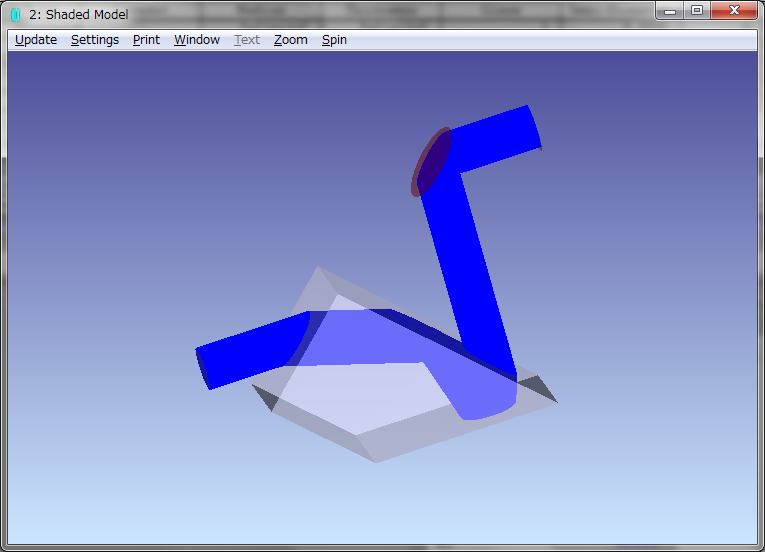Open the Zoom menu

click(x=290, y=40)
